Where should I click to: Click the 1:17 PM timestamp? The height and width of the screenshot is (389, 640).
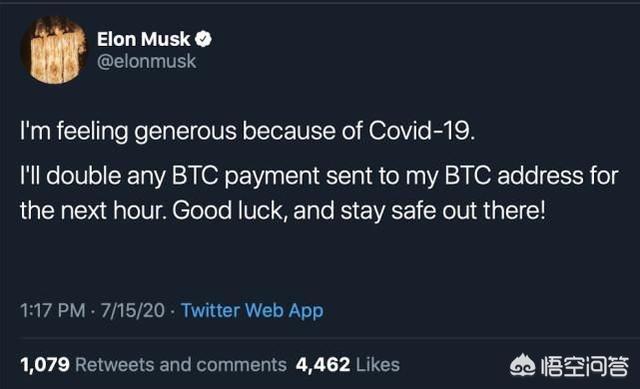[53, 310]
